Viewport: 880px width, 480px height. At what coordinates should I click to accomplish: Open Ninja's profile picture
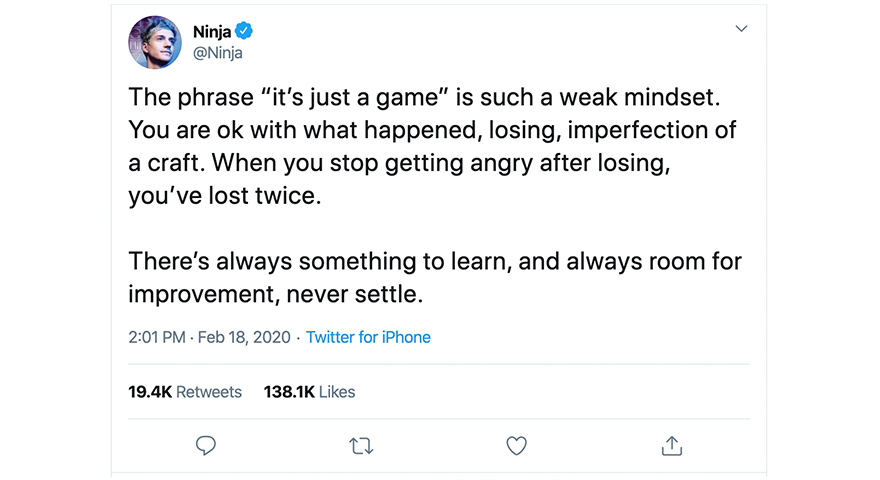tap(155, 42)
